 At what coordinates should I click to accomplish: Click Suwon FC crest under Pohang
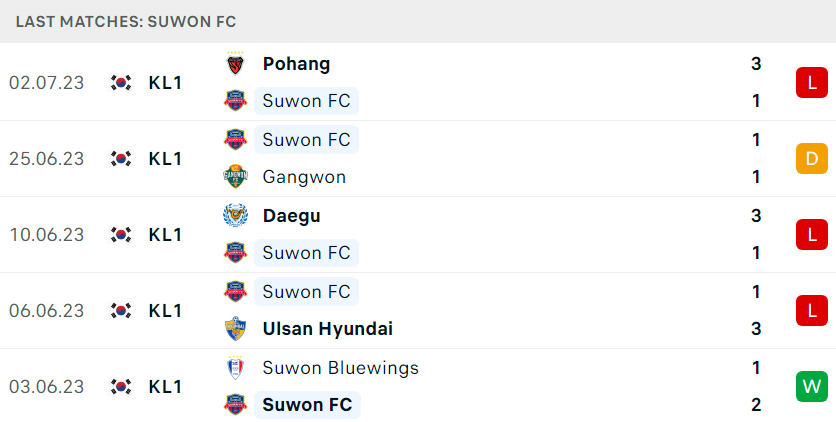pos(235,101)
